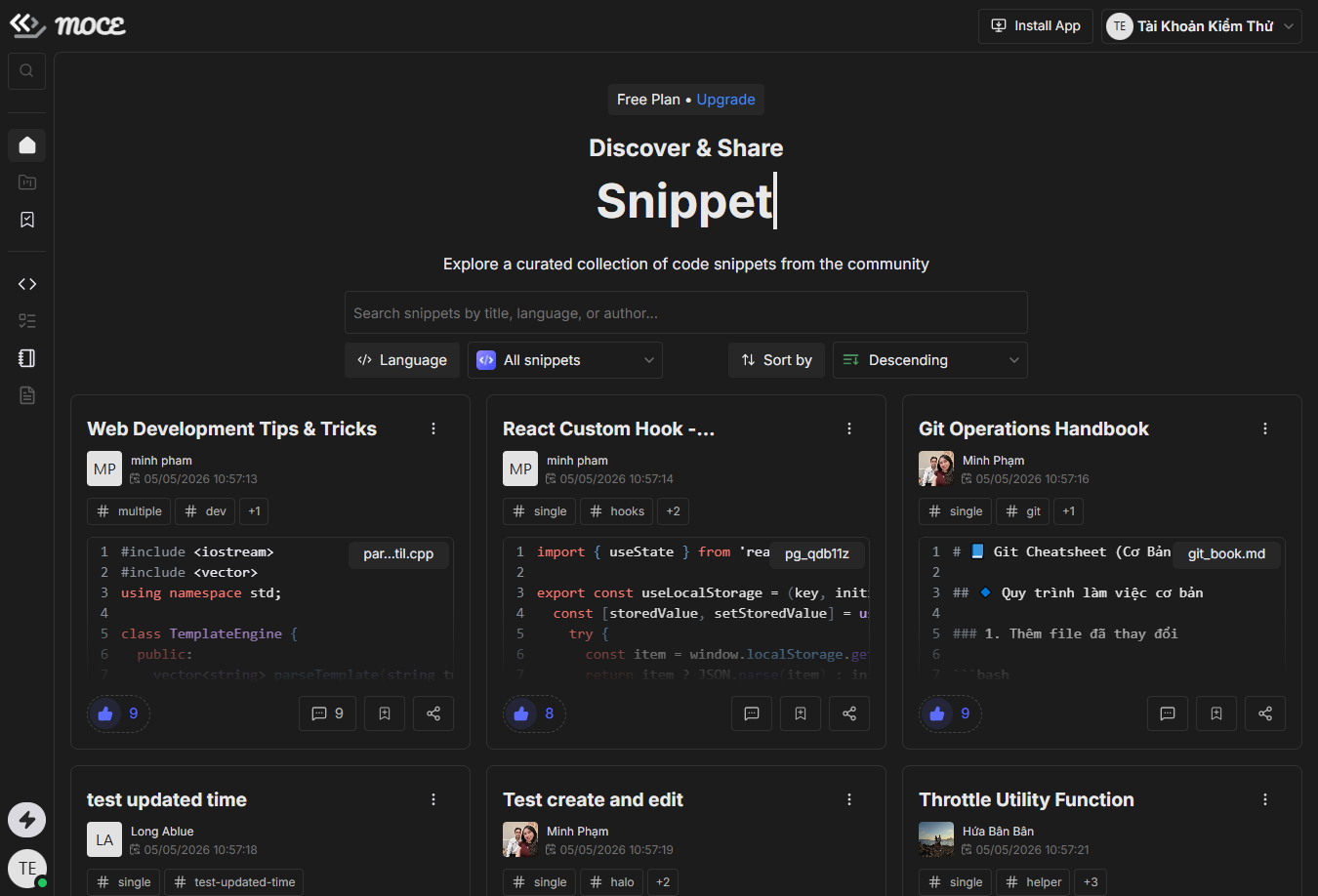Click the Install App button
Viewport: 1318px width, 896px height.
pos(1036,26)
